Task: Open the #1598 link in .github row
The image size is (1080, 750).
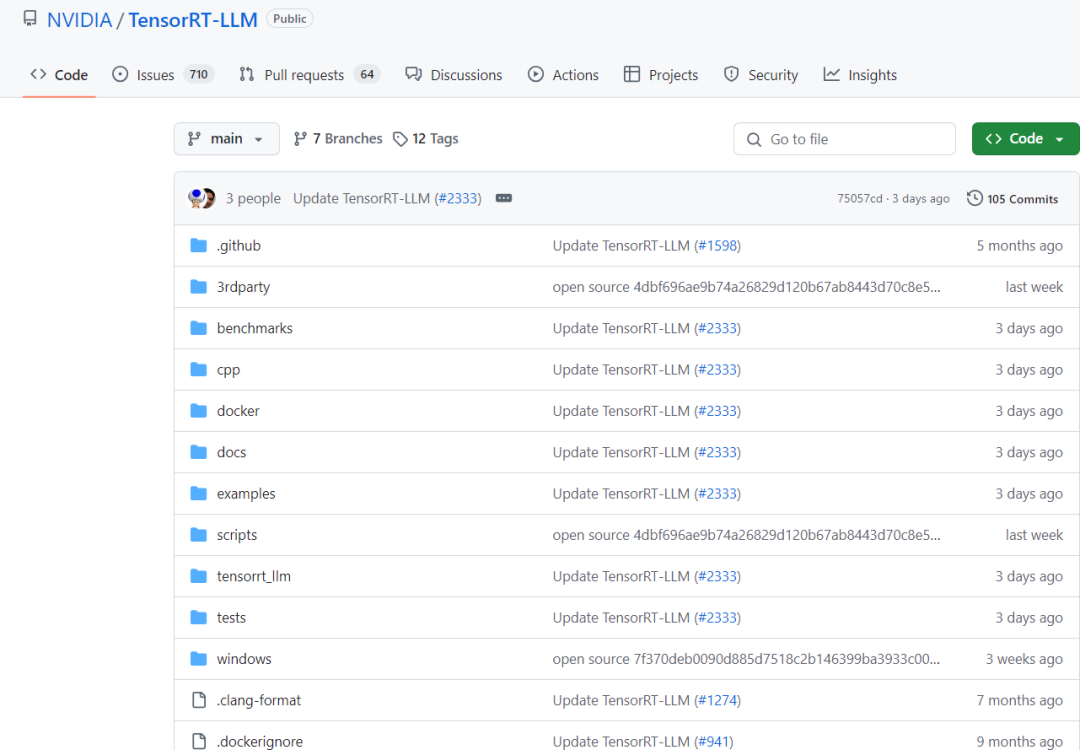Action: [718, 245]
